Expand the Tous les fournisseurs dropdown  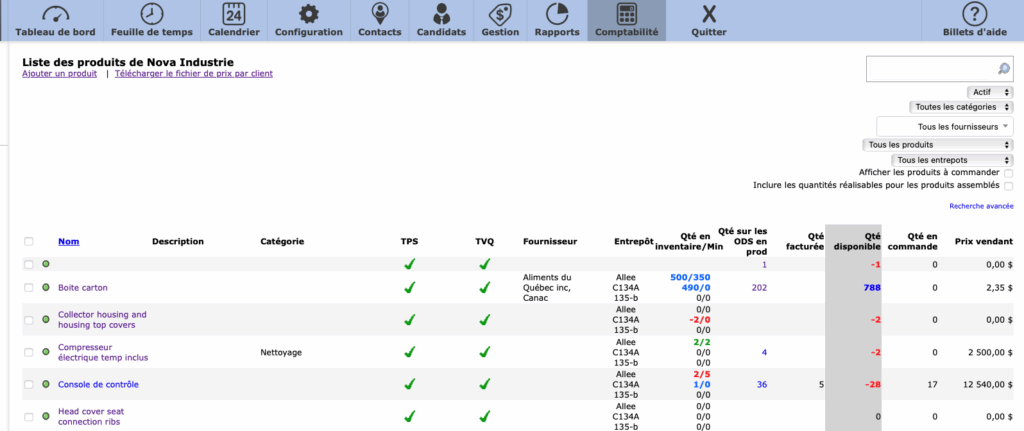(944, 126)
